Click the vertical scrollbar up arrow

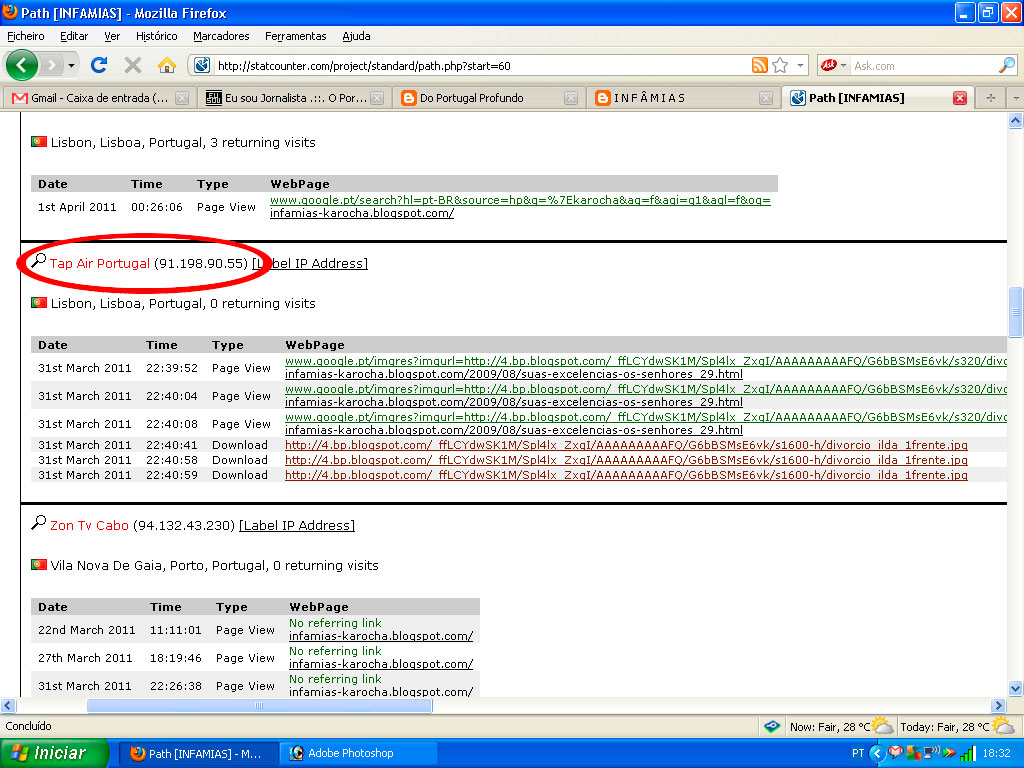click(x=1016, y=120)
